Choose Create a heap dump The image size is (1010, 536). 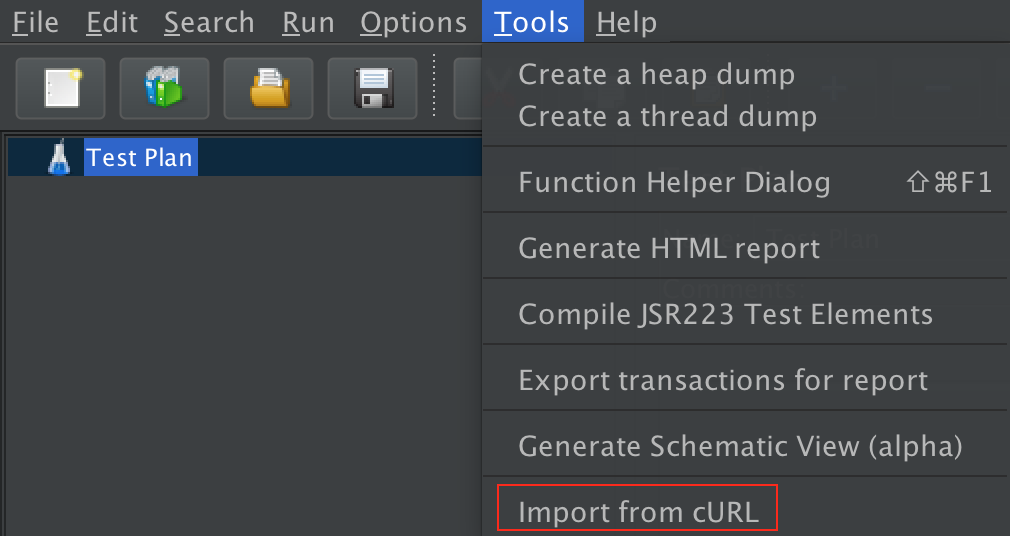[x=656, y=74]
